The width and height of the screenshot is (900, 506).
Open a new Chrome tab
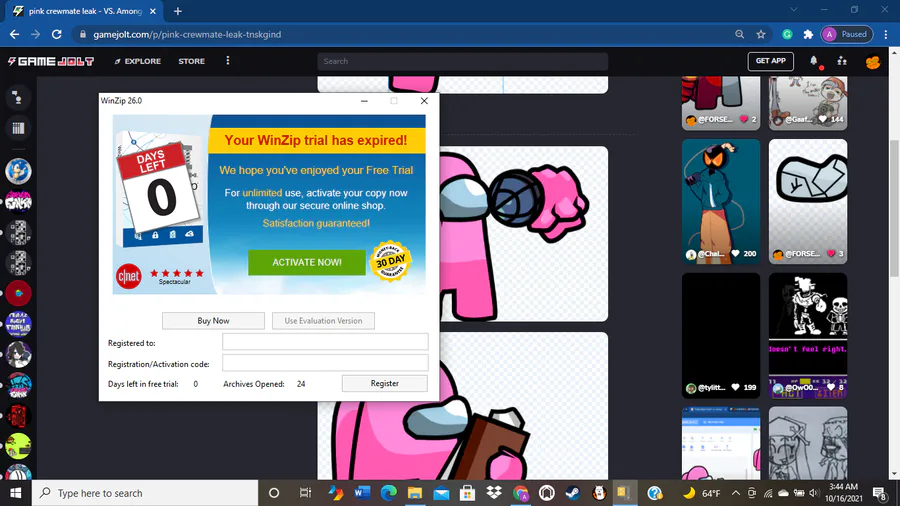[x=178, y=11]
